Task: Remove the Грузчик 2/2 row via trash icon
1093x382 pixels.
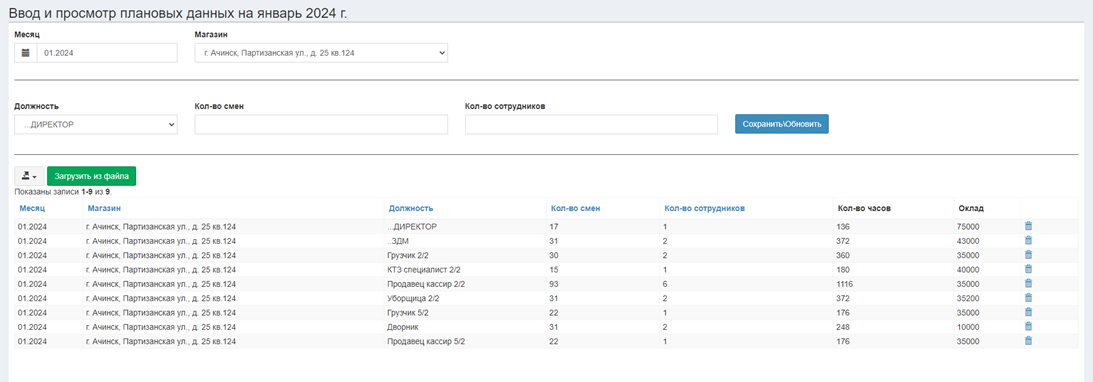Action: [x=1028, y=254]
